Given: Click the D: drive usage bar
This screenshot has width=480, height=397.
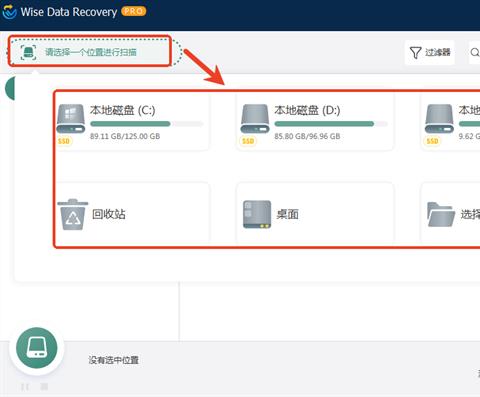Looking at the screenshot, I should [331, 124].
